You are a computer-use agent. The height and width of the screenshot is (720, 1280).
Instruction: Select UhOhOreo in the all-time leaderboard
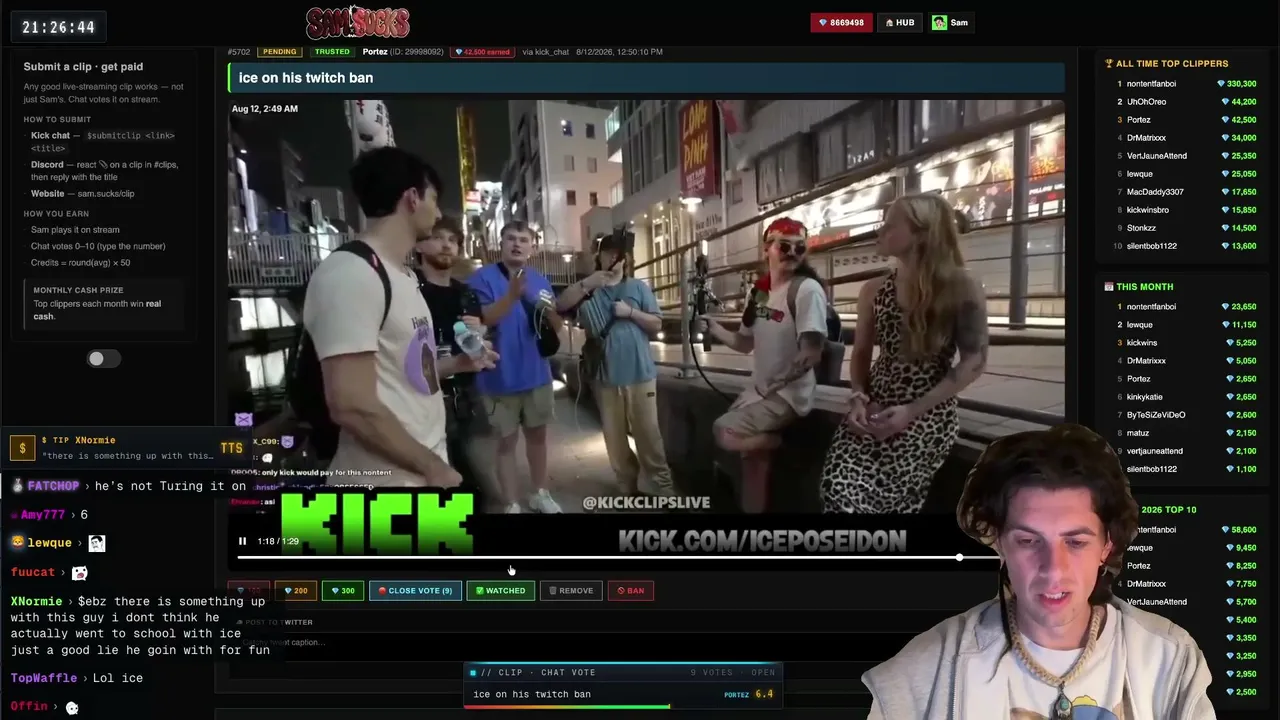click(x=1146, y=102)
